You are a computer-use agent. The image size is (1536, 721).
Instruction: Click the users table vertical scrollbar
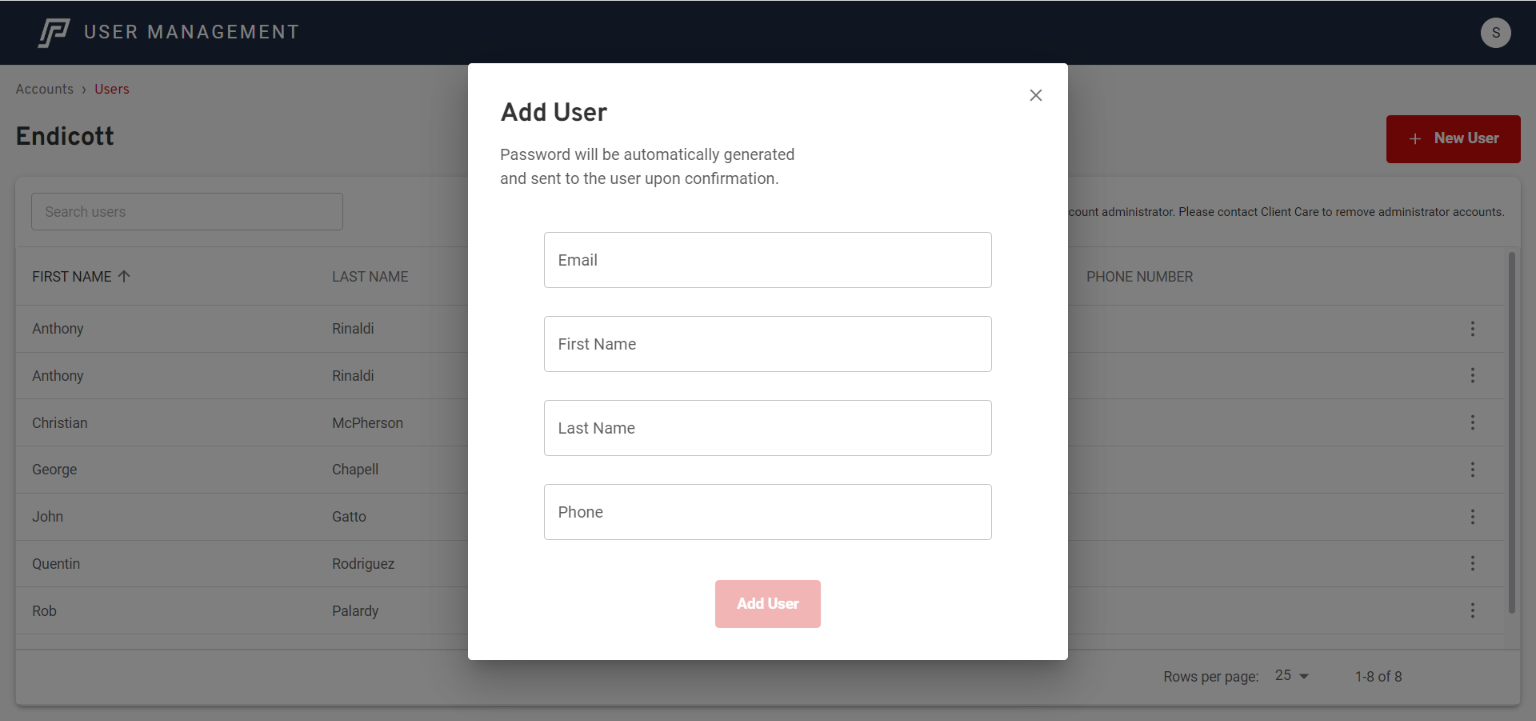[x=1511, y=430]
